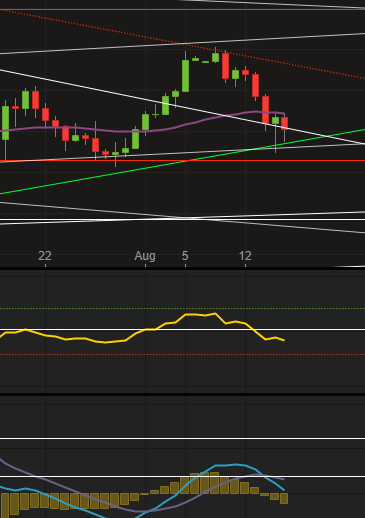This screenshot has width=365, height=518.
Task: Click the "5" date label on time axis
Action: [185, 256]
